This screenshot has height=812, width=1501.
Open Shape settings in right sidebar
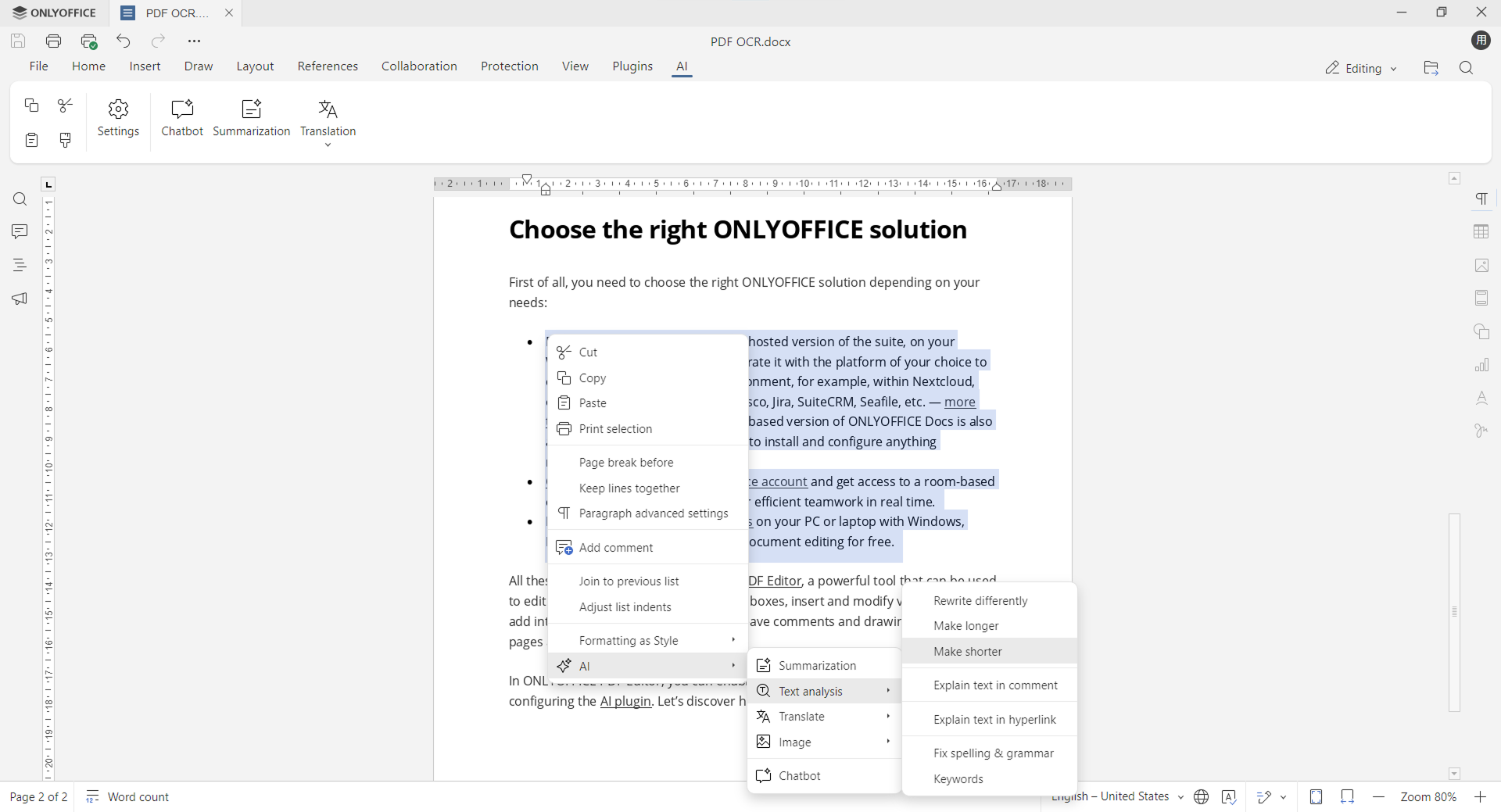tap(1481, 331)
